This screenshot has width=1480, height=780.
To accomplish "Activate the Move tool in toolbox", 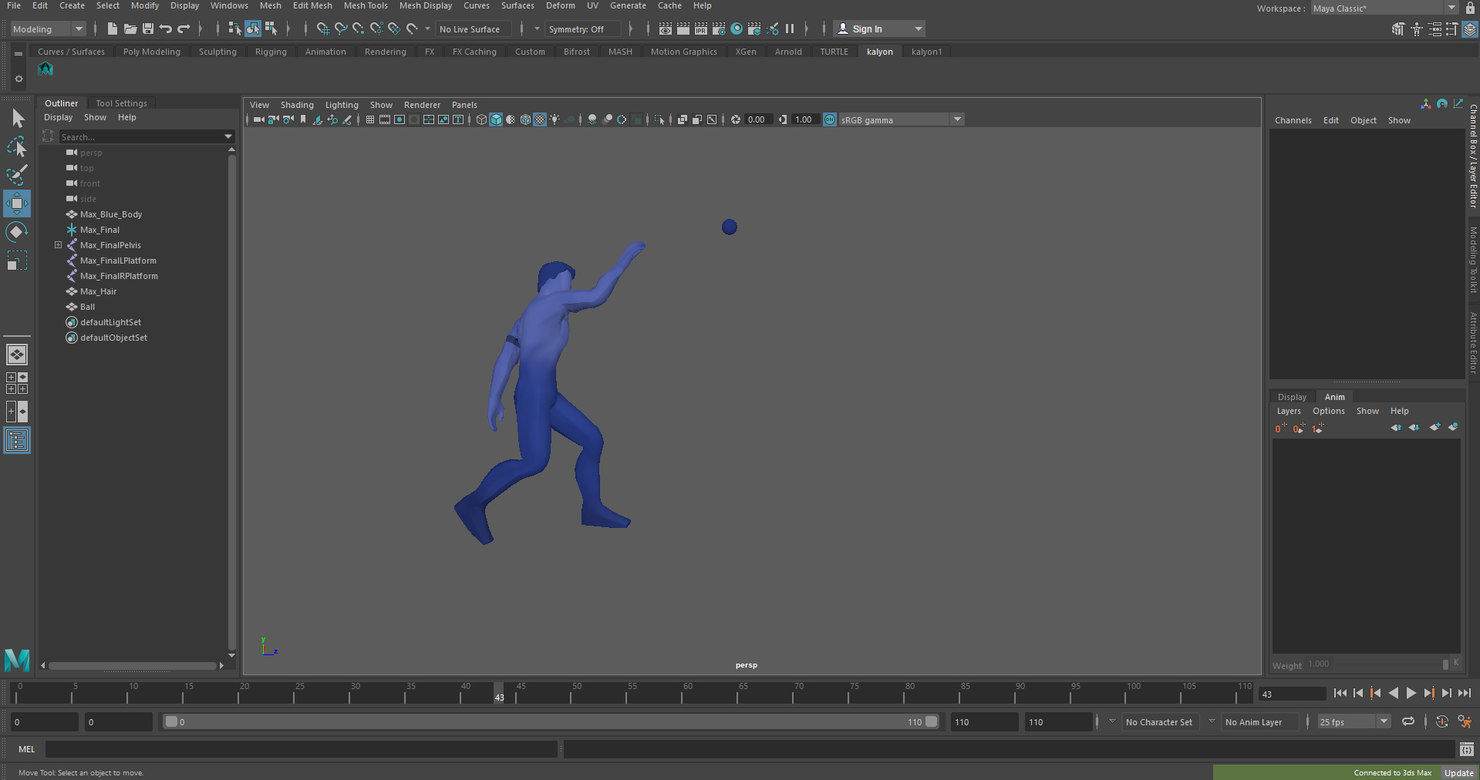I will [x=17, y=204].
